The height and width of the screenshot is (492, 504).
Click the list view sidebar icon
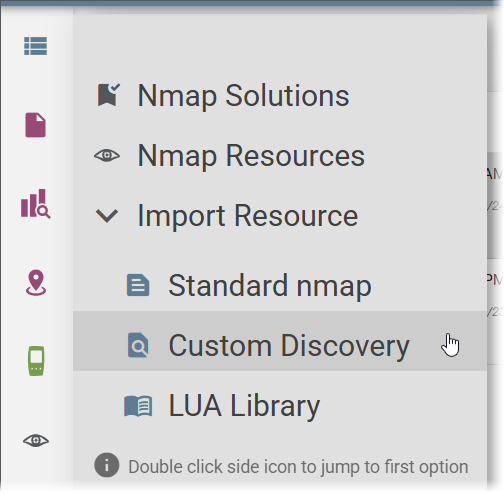35,46
